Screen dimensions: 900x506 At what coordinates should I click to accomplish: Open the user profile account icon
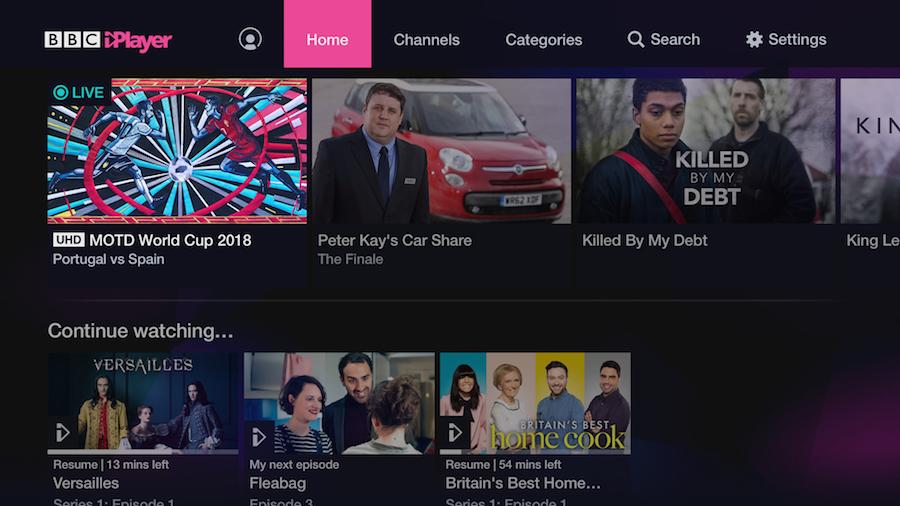(250, 39)
